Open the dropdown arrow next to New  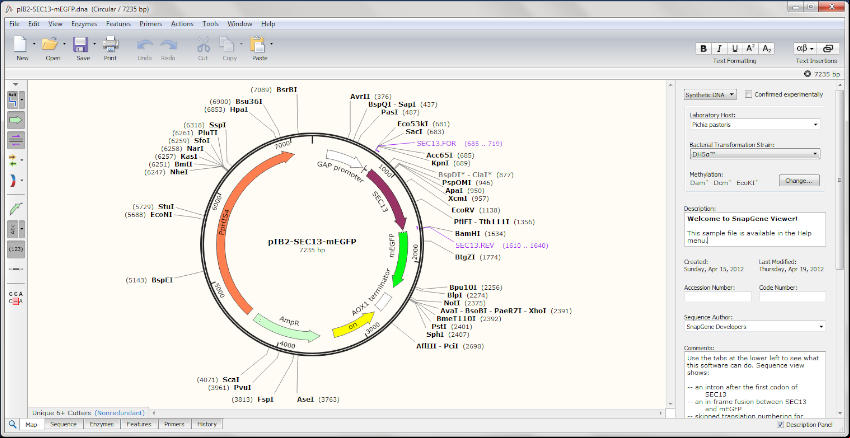(34, 43)
